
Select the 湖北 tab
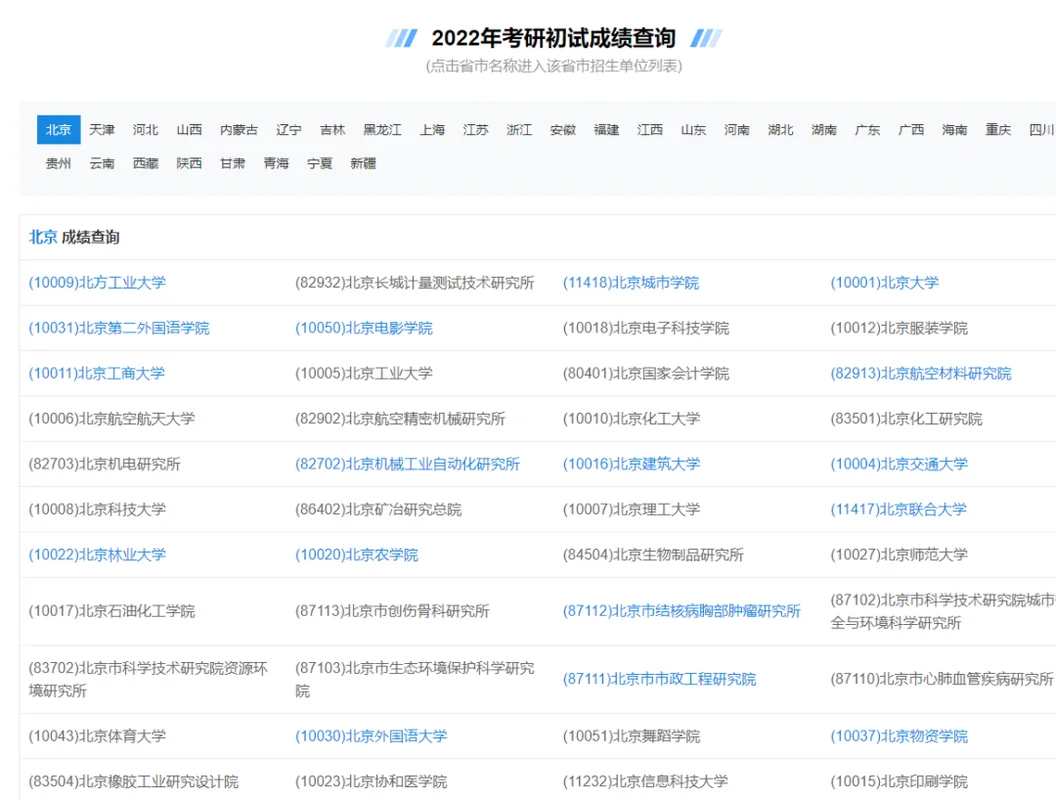[781, 129]
